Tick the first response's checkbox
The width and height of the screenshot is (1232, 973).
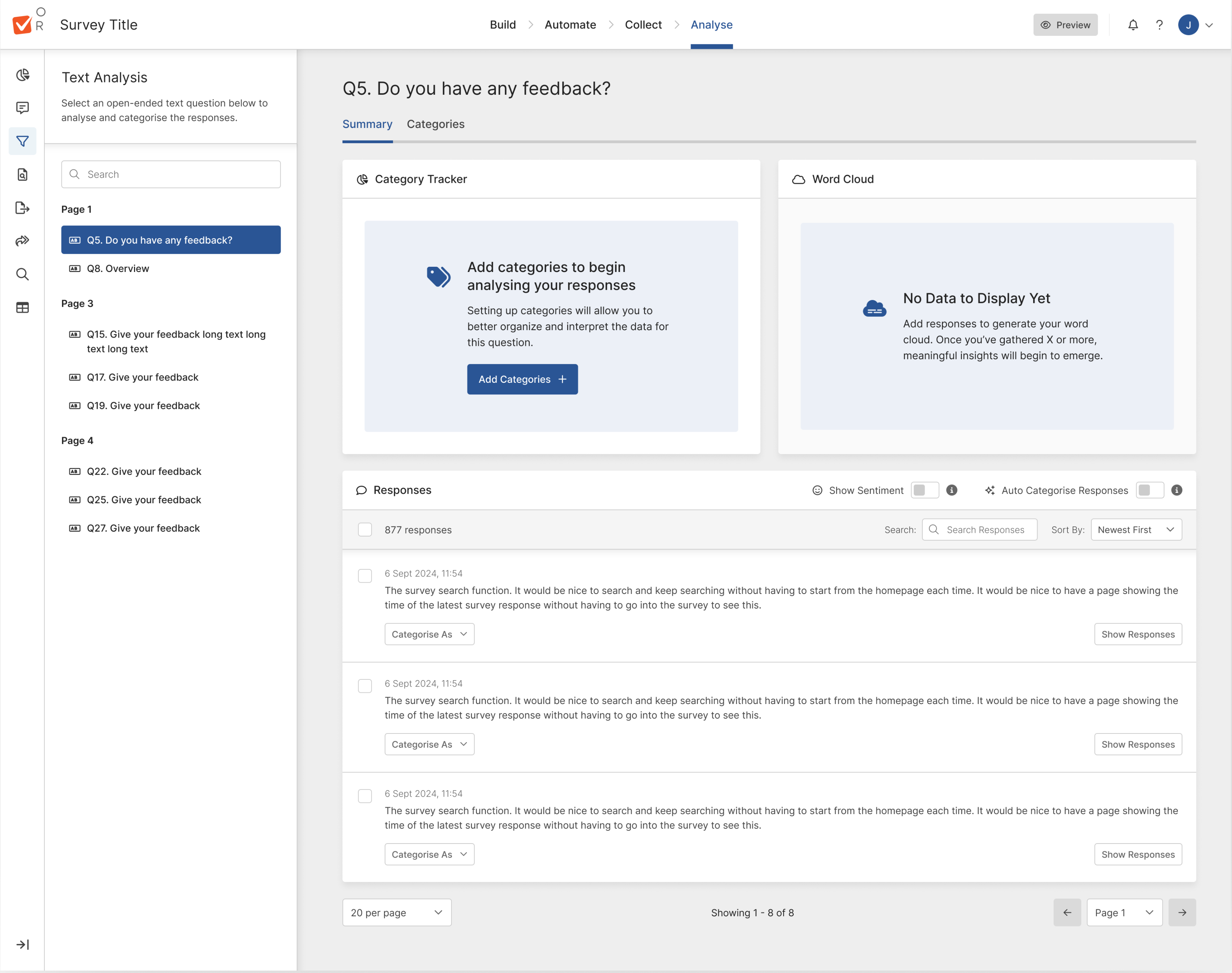point(365,575)
